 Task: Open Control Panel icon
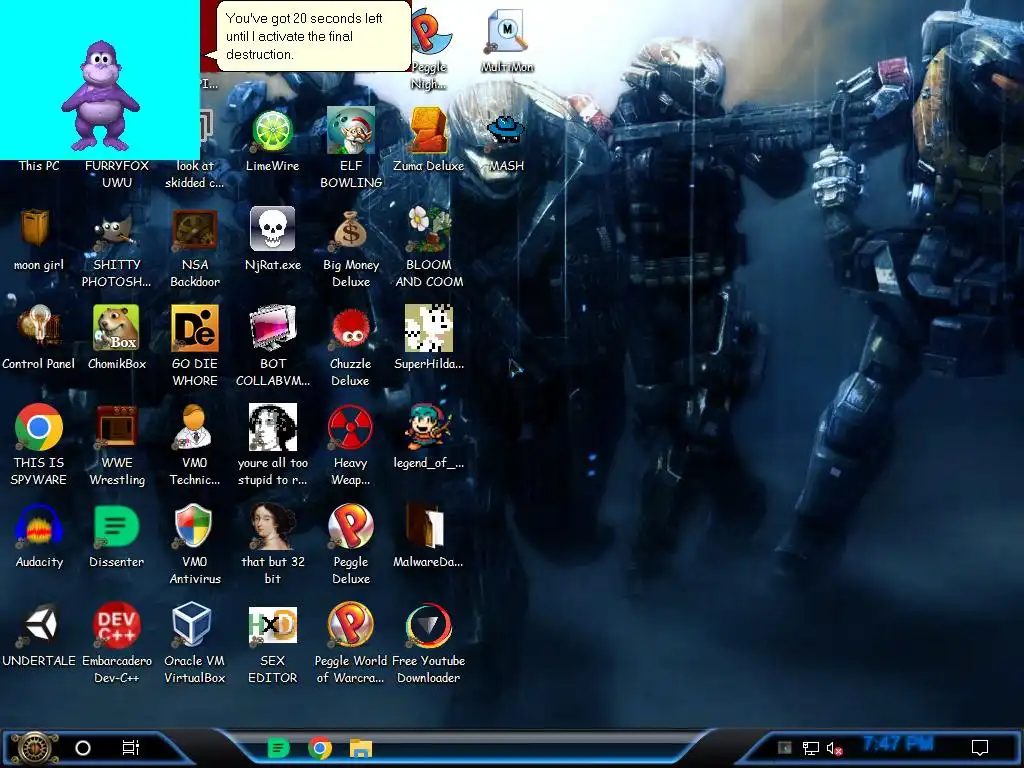click(x=39, y=328)
